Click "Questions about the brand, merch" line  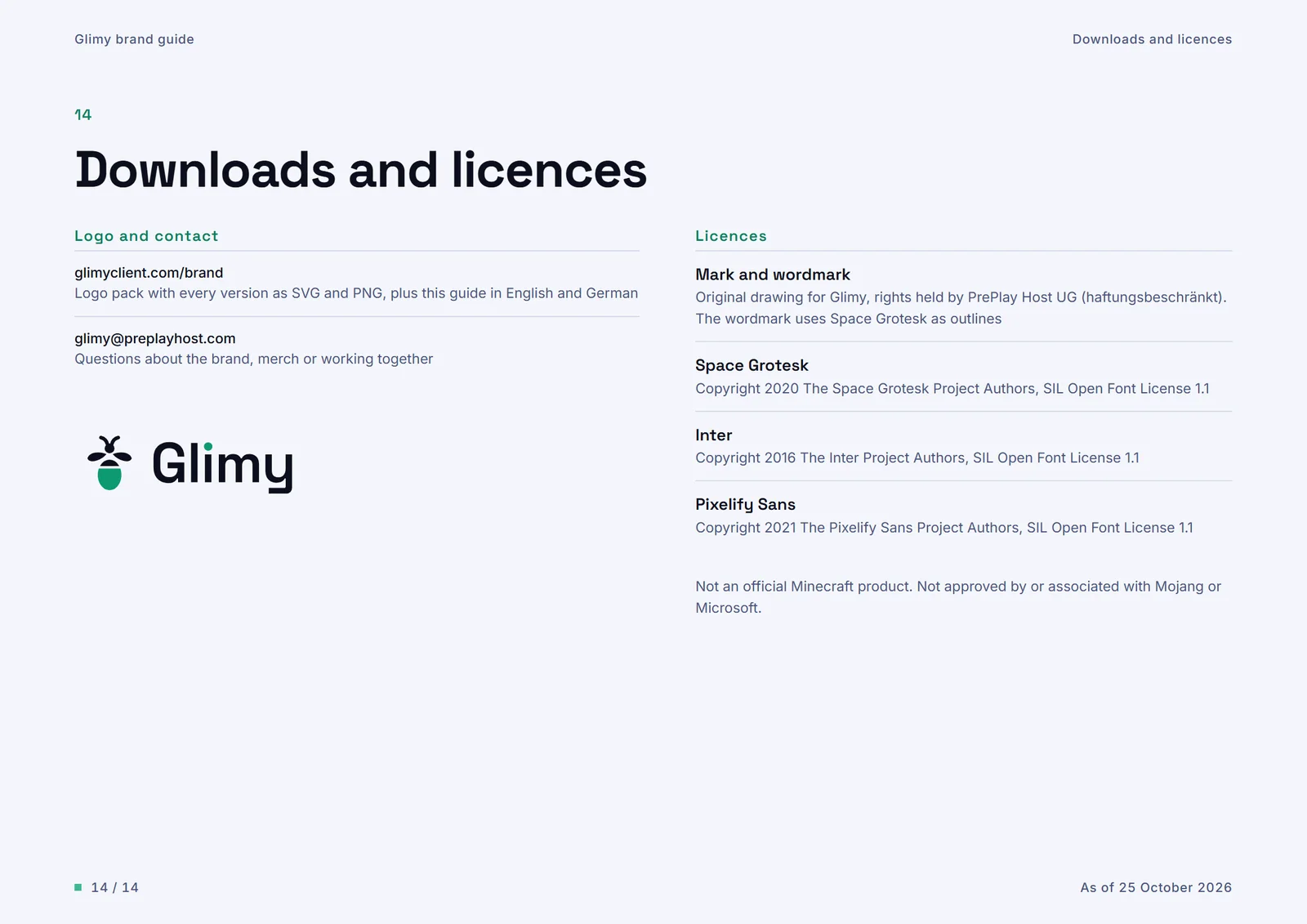[254, 359]
